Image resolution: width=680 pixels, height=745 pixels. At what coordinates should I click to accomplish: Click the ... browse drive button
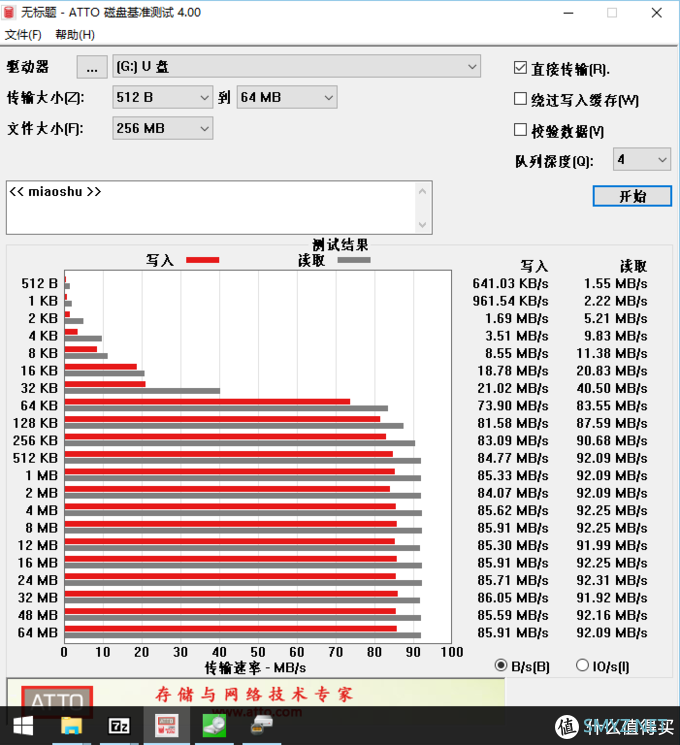coord(92,67)
